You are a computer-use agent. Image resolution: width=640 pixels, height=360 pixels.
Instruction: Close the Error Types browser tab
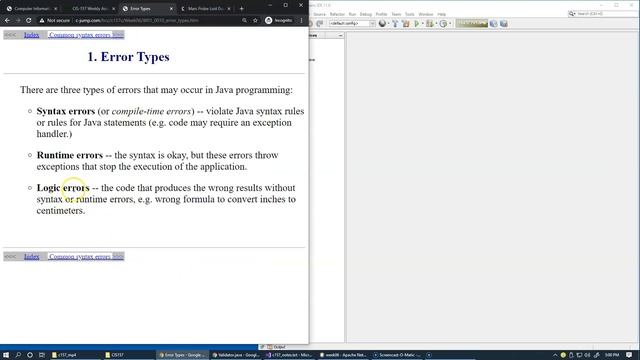(x=171, y=9)
